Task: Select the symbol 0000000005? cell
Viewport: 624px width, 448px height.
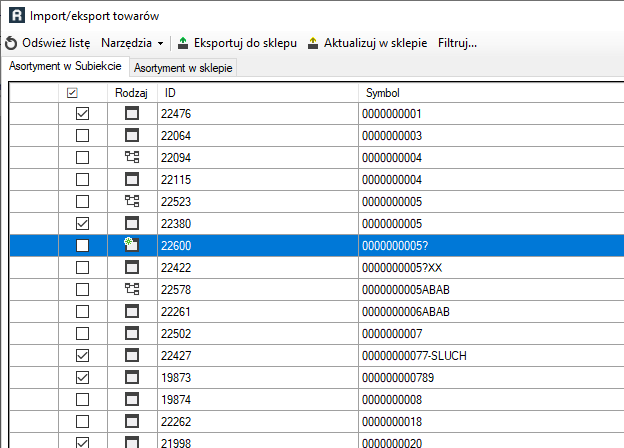Action: tap(491, 245)
